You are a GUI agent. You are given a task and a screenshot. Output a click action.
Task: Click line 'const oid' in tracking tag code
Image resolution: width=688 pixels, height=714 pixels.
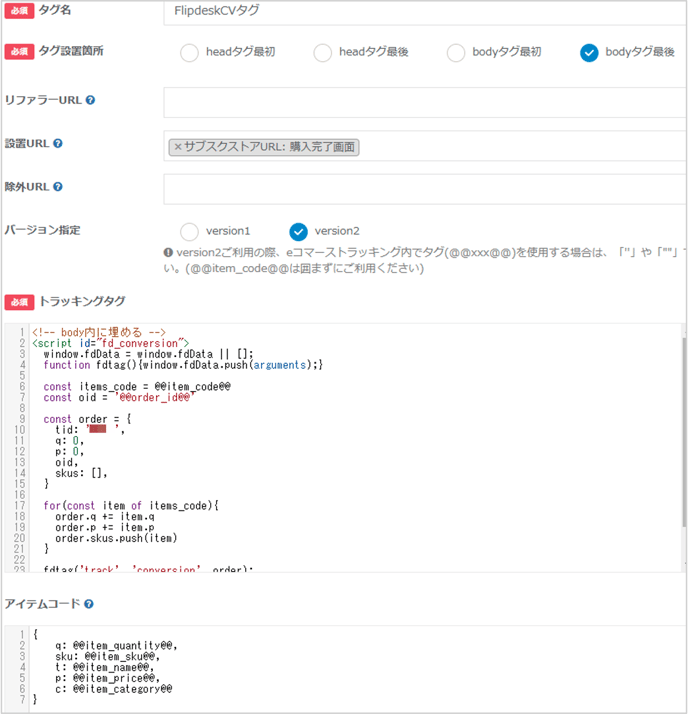pyautogui.click(x=119, y=398)
